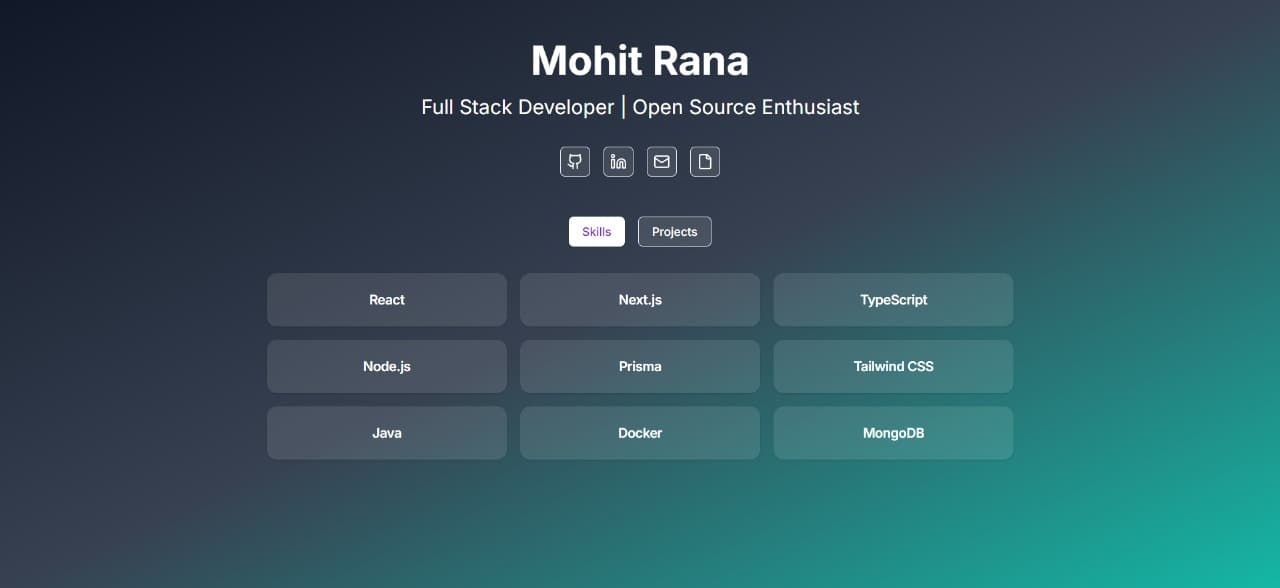This screenshot has height=588, width=1280.
Task: Click the vertical bar separator in subtitle
Action: 623,107
